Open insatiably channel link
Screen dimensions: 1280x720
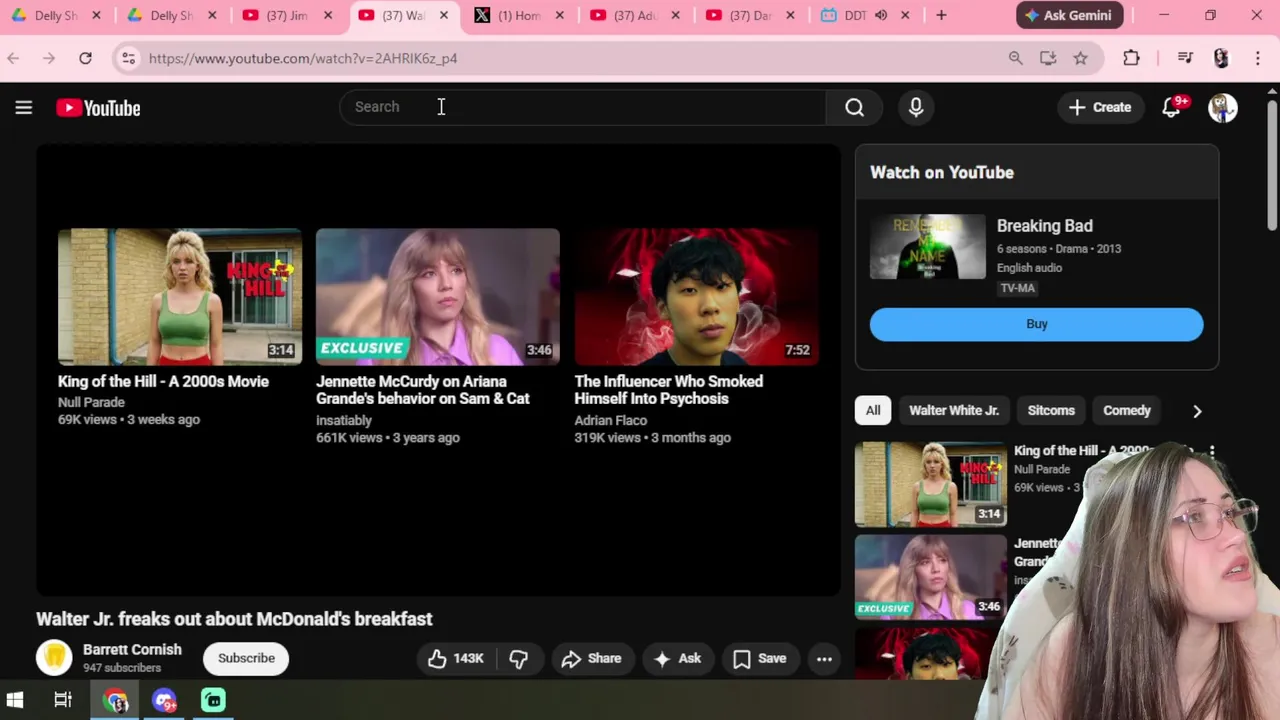(344, 420)
